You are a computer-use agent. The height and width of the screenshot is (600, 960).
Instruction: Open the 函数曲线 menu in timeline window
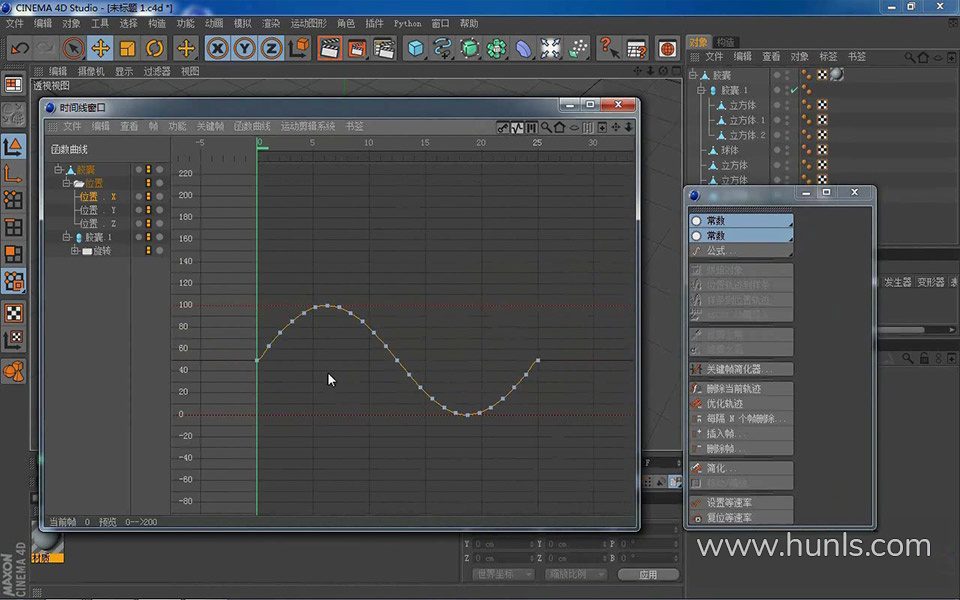click(x=252, y=127)
